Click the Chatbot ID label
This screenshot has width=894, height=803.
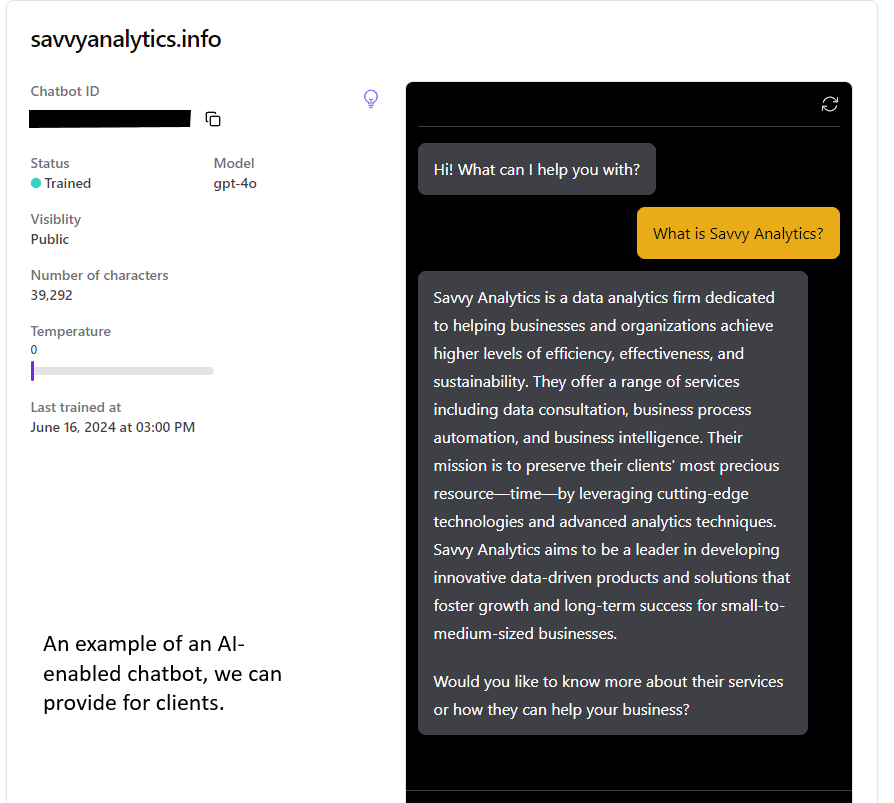point(65,91)
